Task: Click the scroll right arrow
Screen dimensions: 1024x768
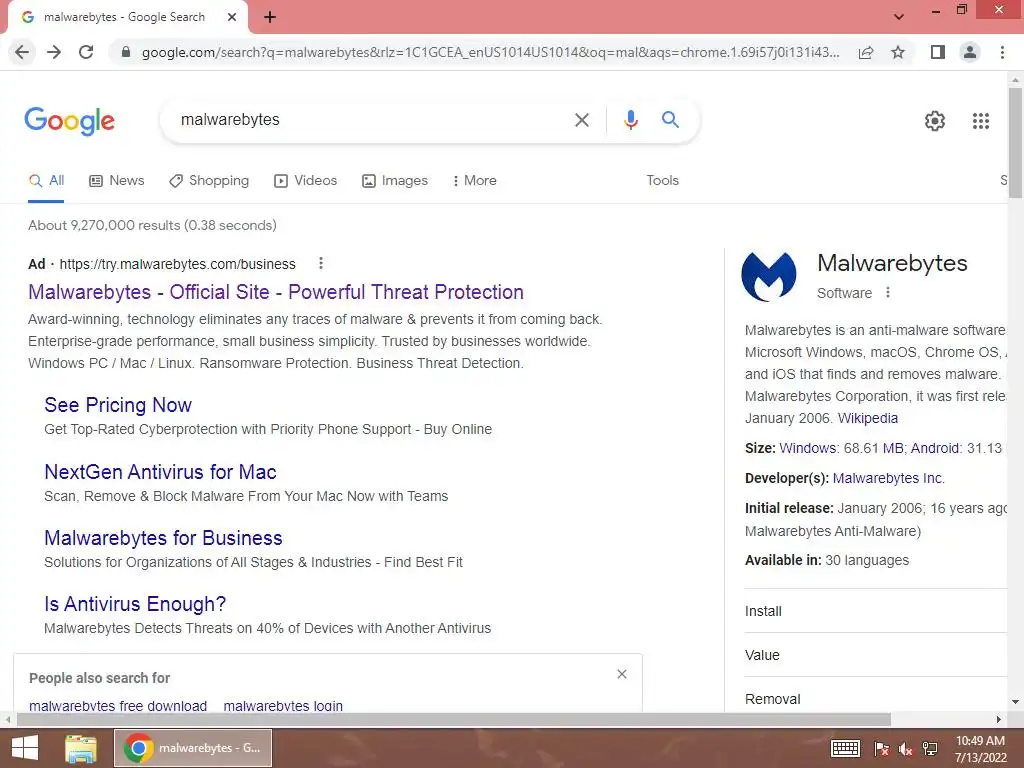Action: tap(998, 719)
